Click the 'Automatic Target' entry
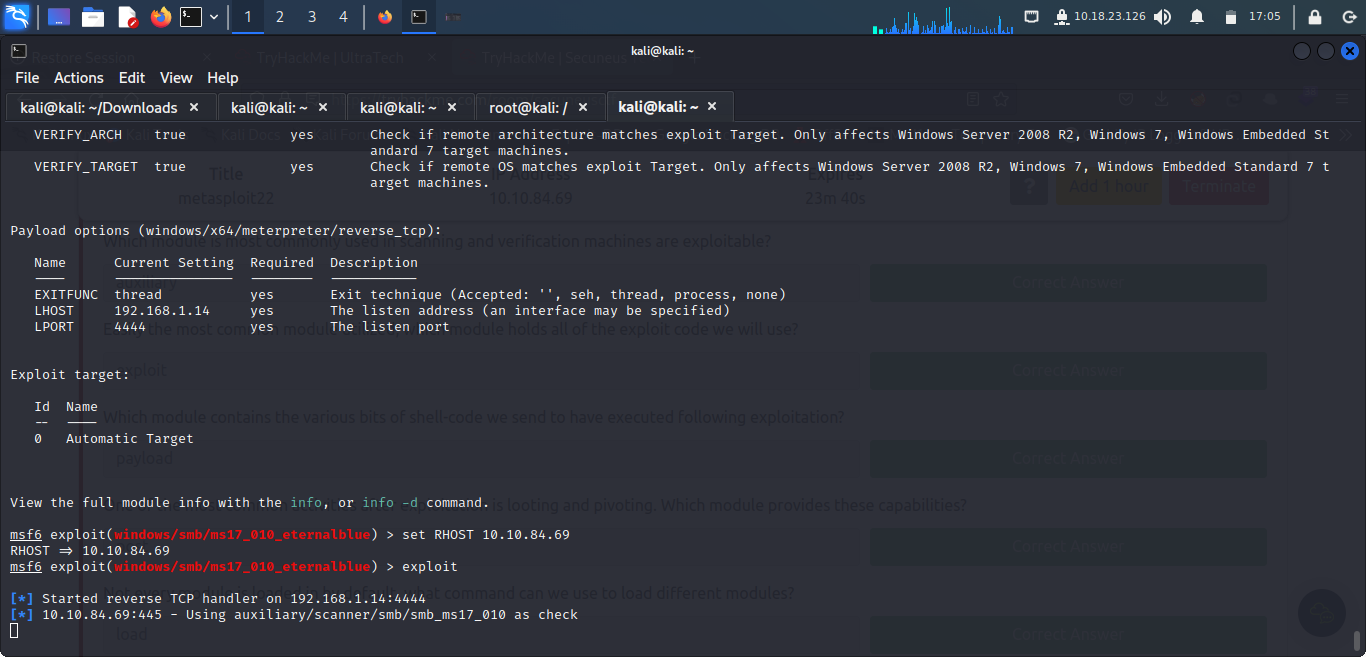Viewport: 1366px width, 657px height. [x=130, y=439]
